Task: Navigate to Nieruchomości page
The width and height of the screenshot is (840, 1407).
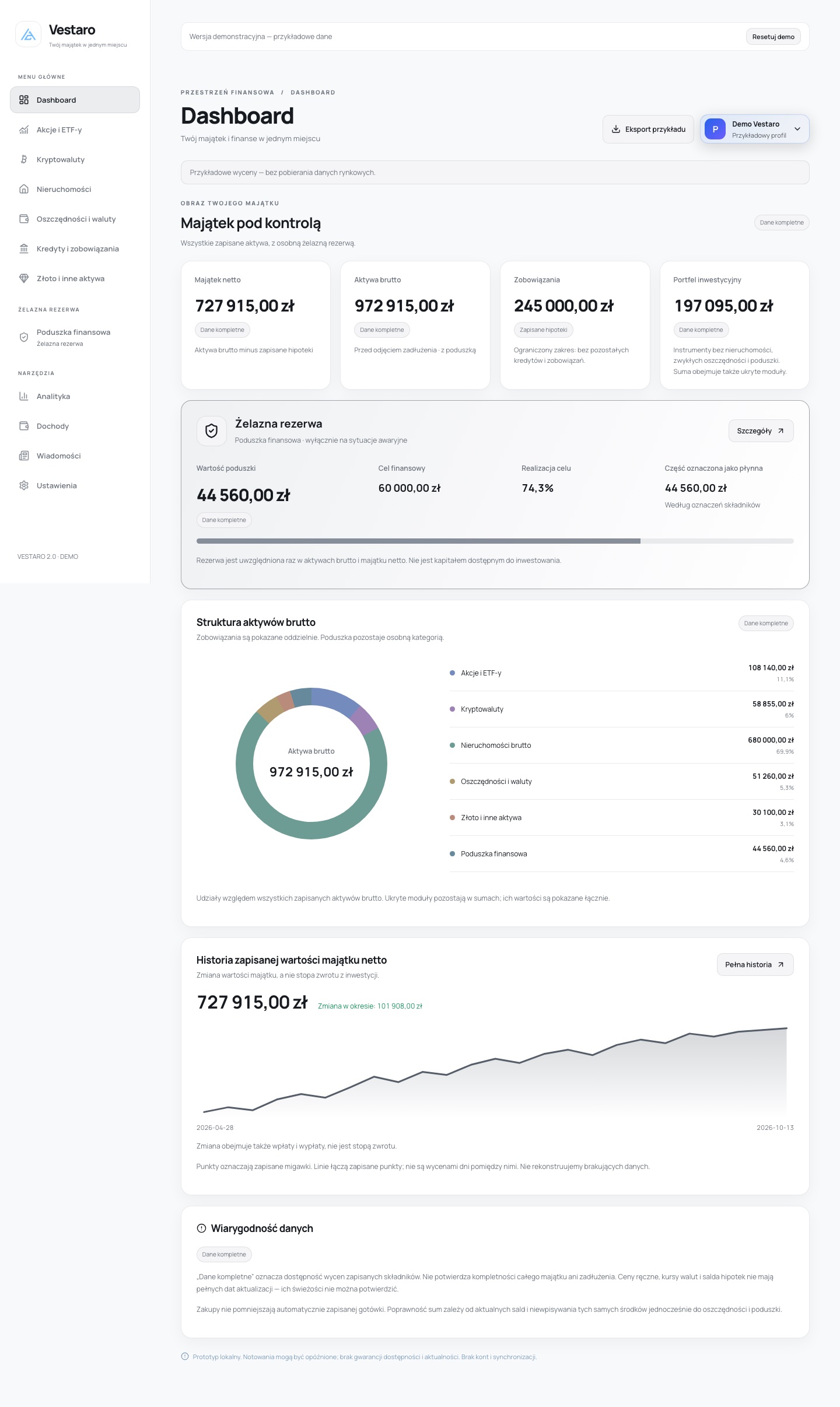Action: tap(75, 189)
